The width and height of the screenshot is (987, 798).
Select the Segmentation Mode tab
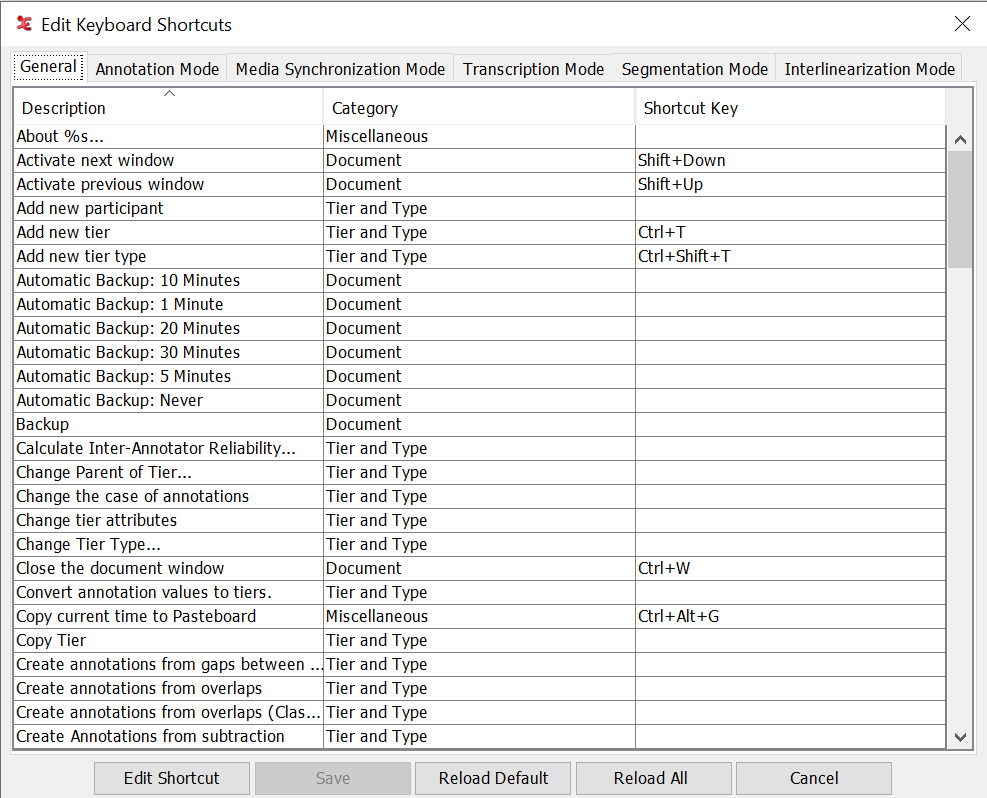[694, 69]
